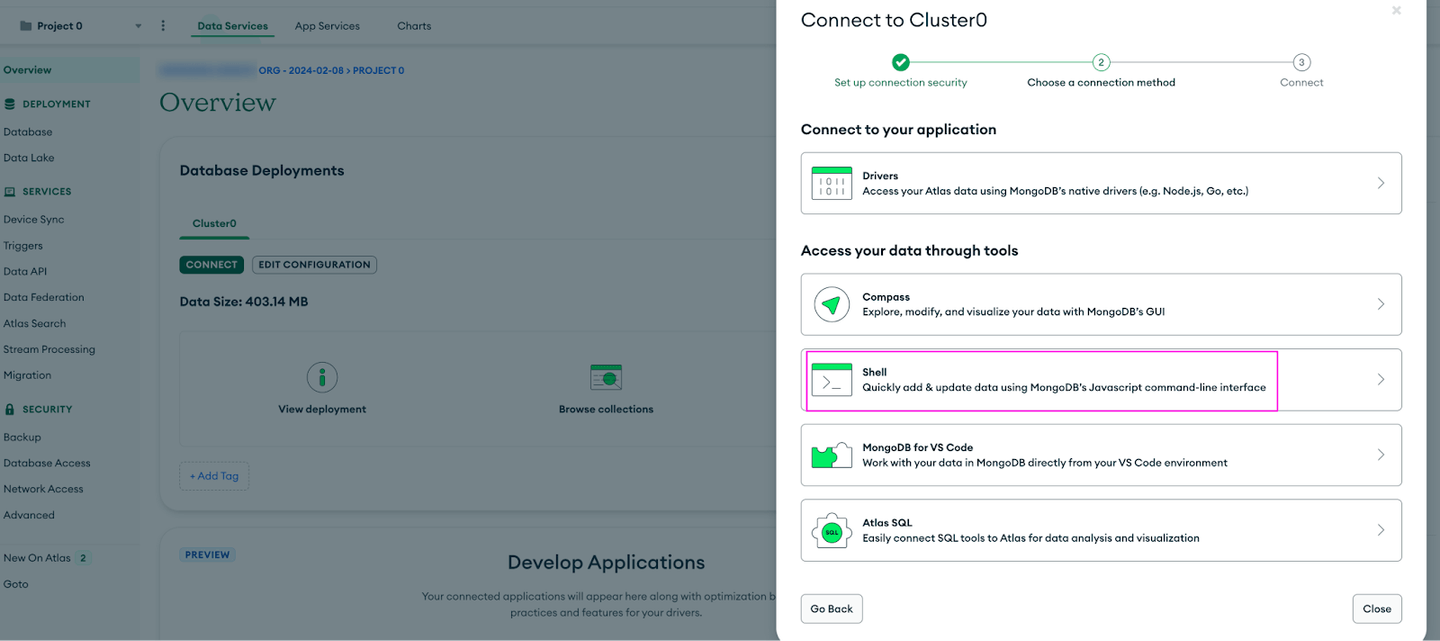1440x641 pixels.
Task: Click step 2 circle in connection wizard
Action: coord(1101,62)
